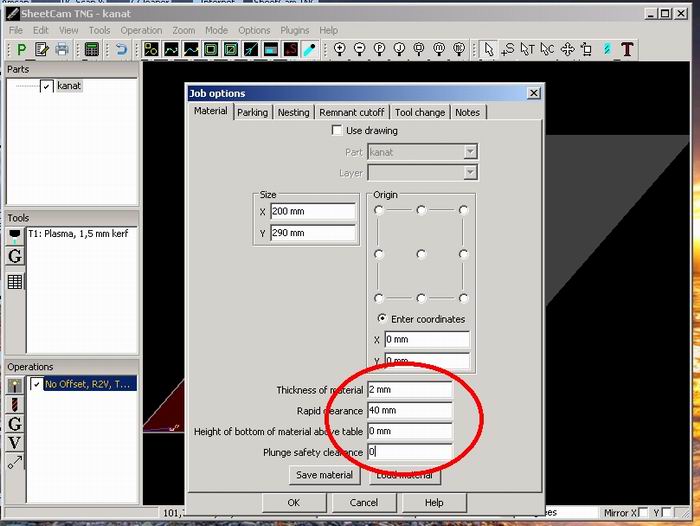Click the Rapid clearance 40 mm field
The height and width of the screenshot is (526, 700).
(410, 410)
